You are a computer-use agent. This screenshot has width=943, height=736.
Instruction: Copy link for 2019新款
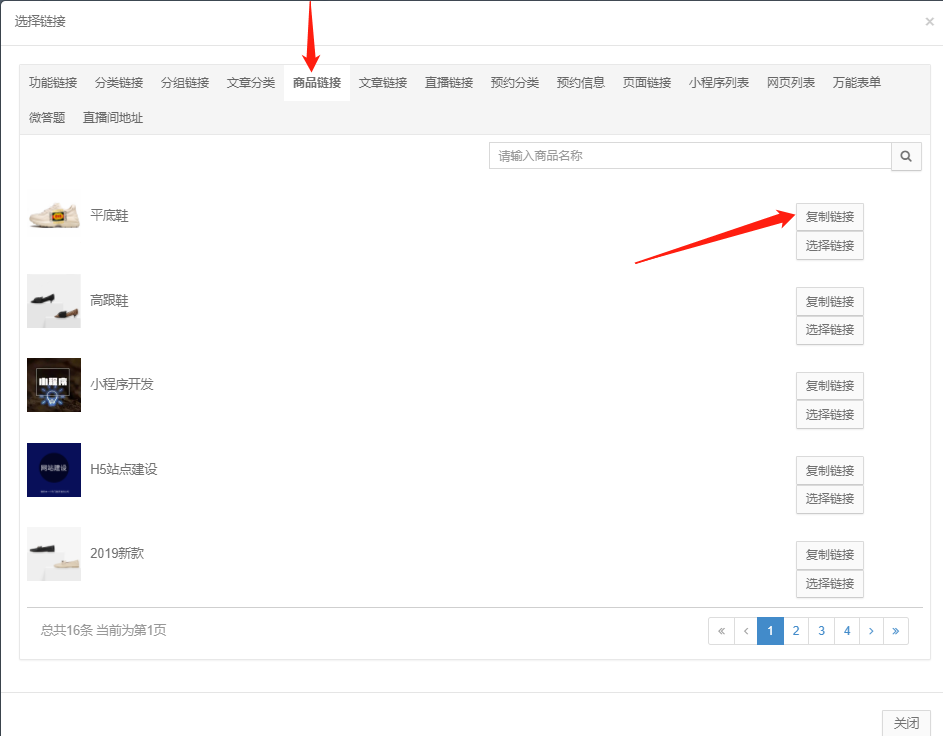830,555
